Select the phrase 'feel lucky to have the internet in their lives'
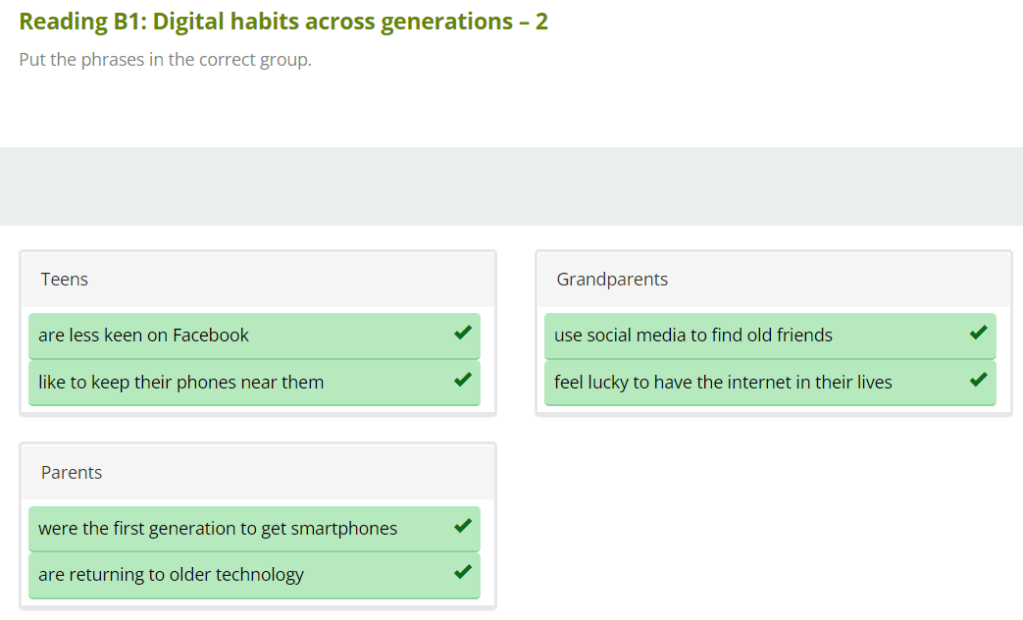Viewport: 1023px width, 620px height. [x=723, y=382]
